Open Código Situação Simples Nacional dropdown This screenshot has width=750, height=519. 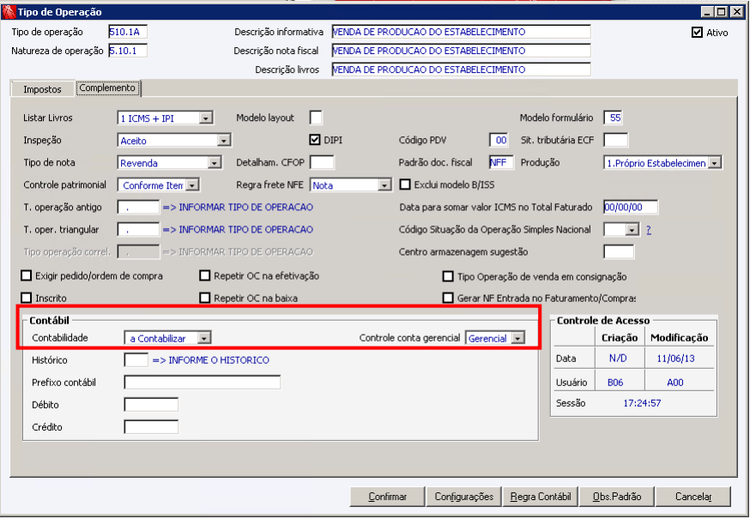click(x=632, y=230)
